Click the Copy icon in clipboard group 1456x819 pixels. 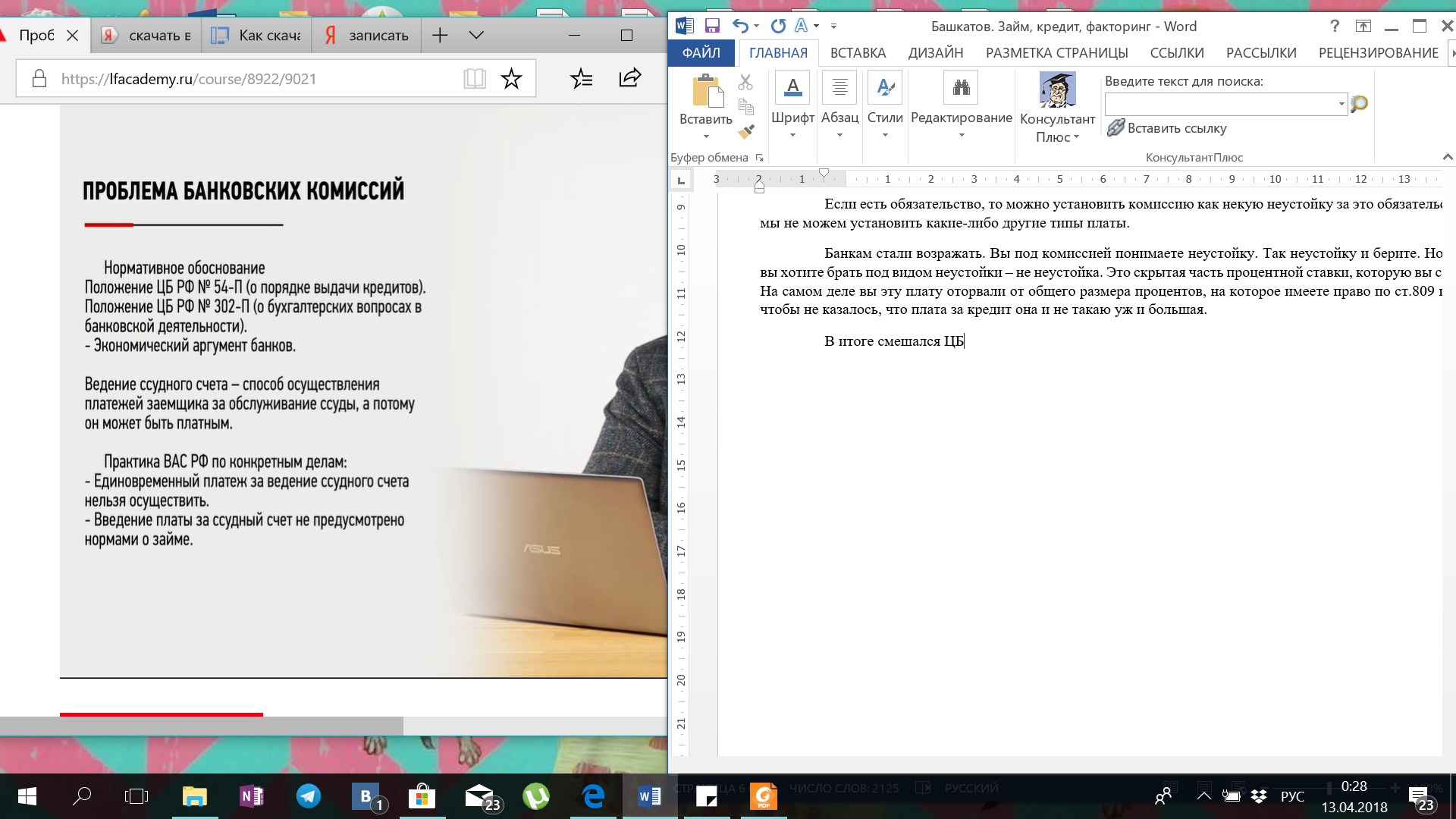click(x=745, y=106)
